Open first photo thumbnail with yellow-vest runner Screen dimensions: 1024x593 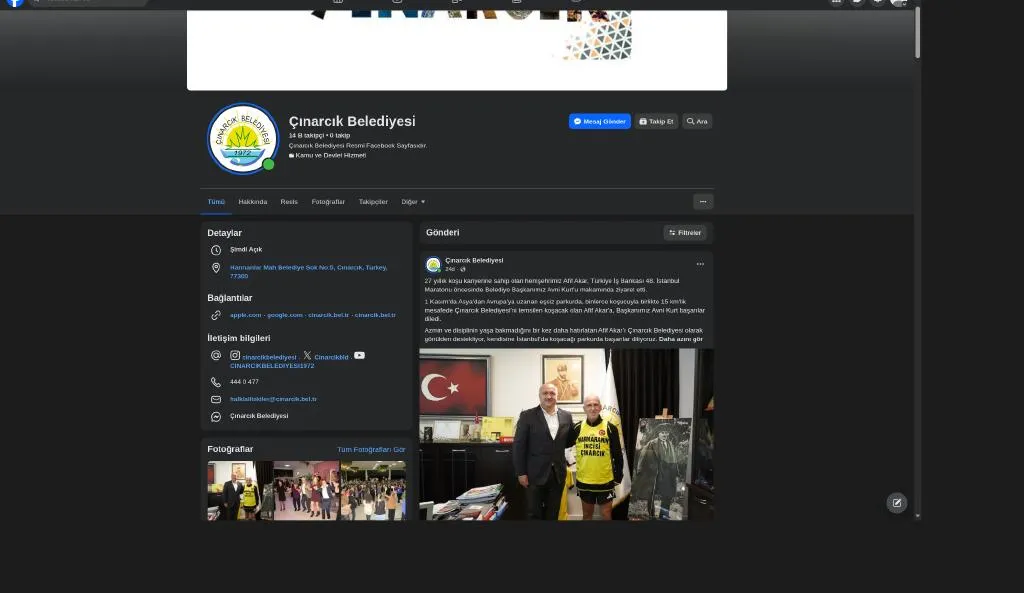point(240,490)
